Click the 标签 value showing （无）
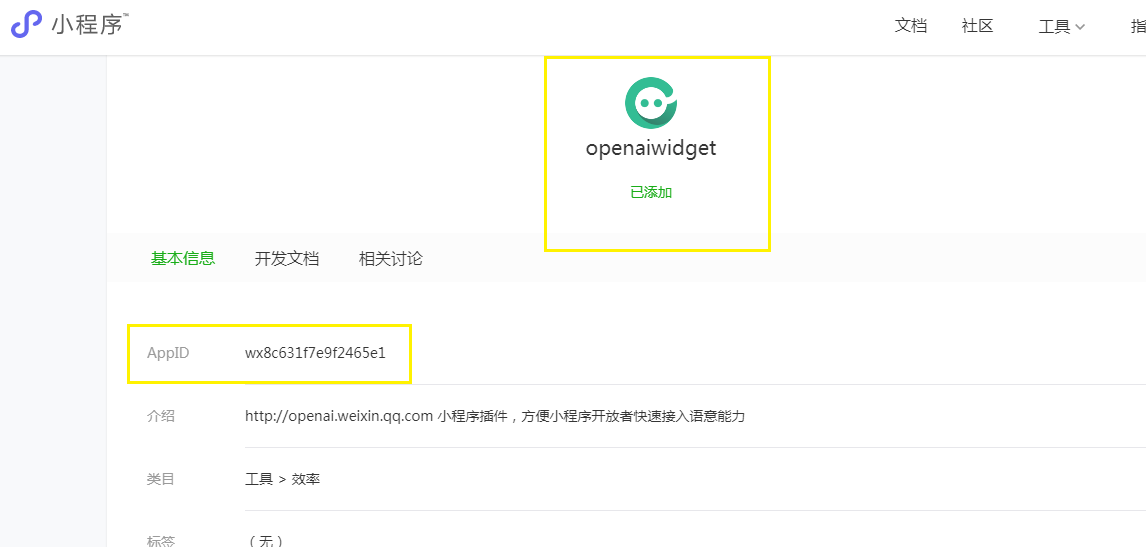This screenshot has width=1146, height=547. click(266, 541)
